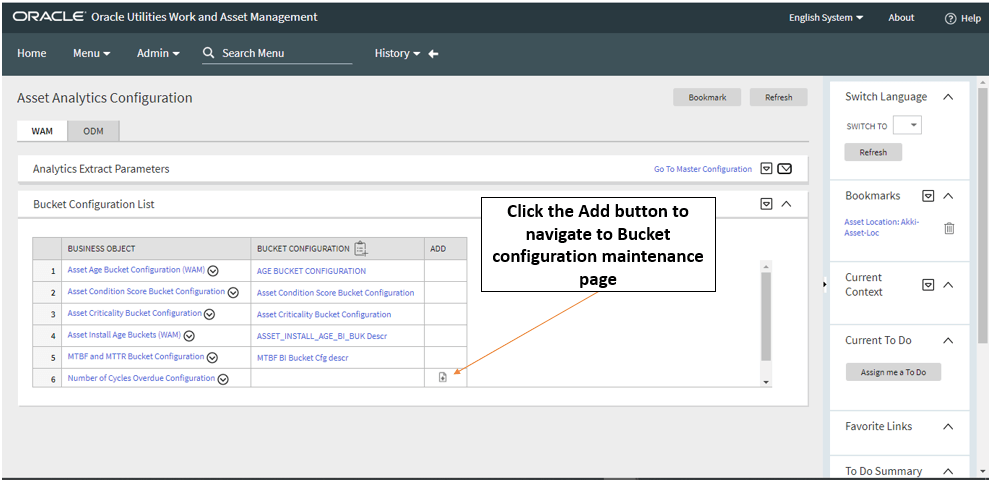Open zone menu icon for Bookmarks panel
The width and height of the screenshot is (989, 480).
pos(928,196)
